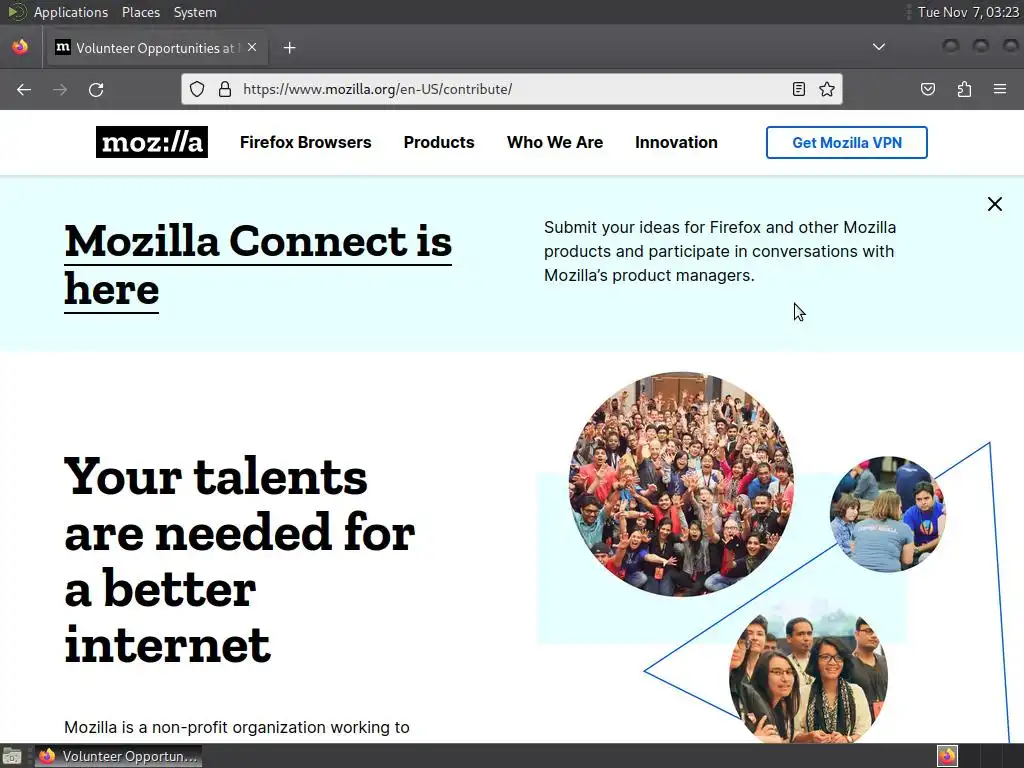
Task: Open the Applications menu in top panel
Action: [x=71, y=12]
